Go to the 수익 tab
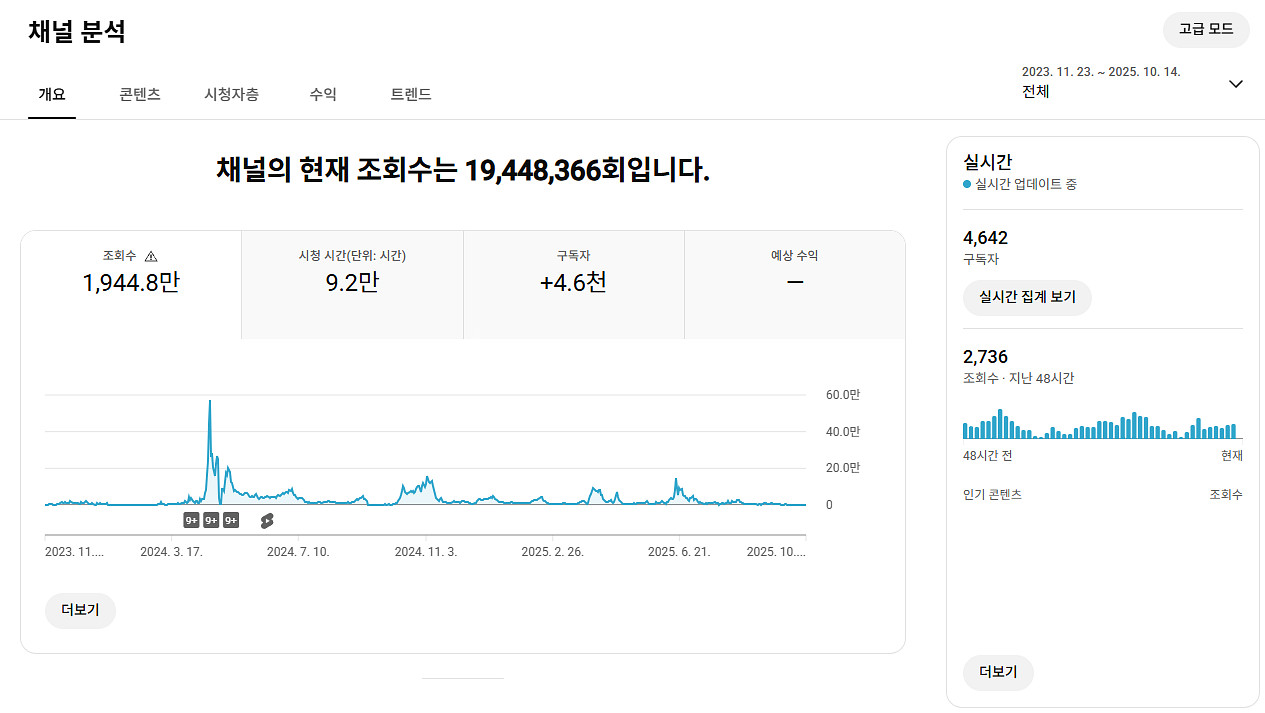The image size is (1265, 713). click(323, 95)
